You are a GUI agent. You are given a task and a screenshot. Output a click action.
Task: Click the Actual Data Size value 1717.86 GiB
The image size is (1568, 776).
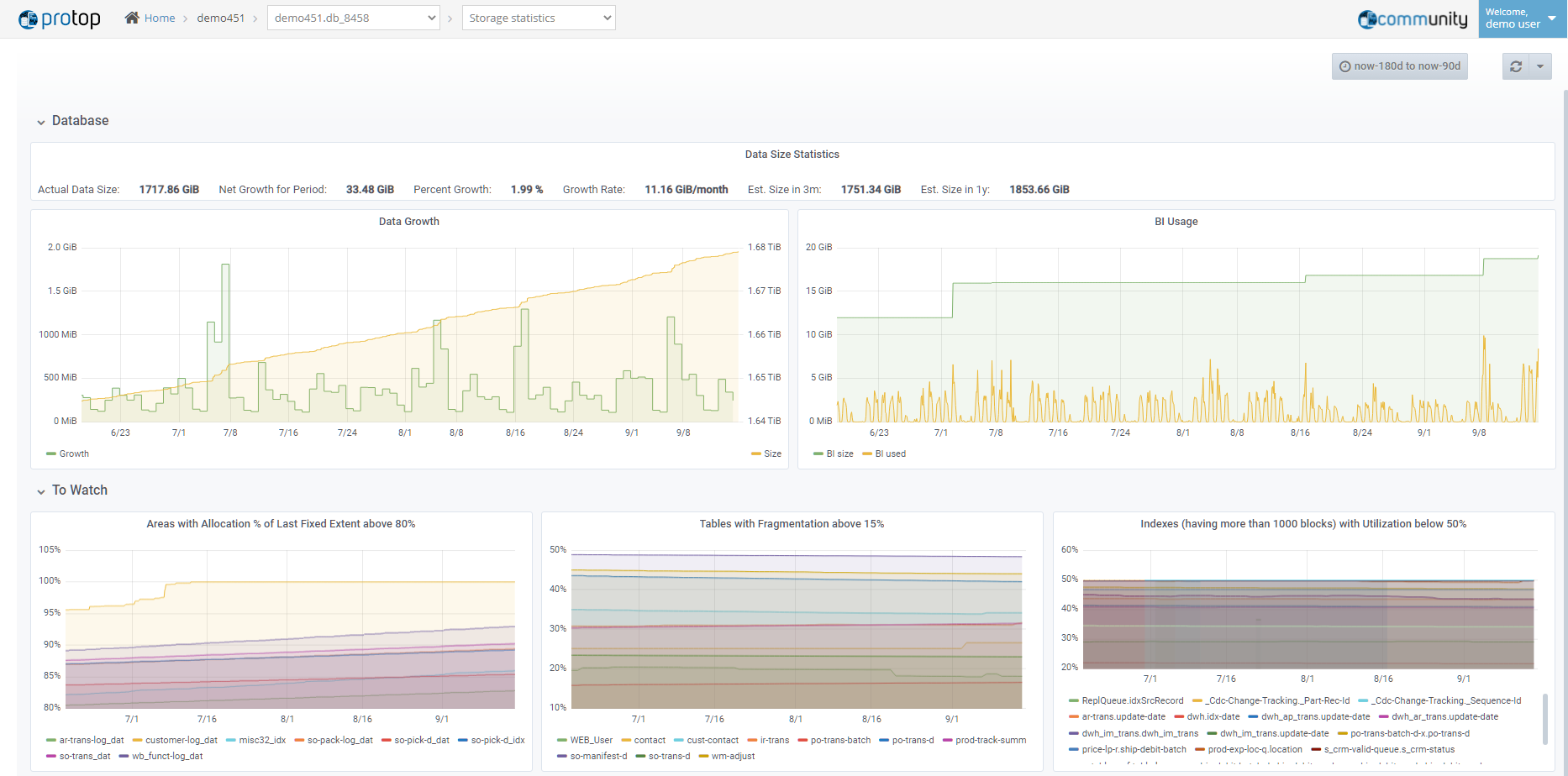coord(169,190)
